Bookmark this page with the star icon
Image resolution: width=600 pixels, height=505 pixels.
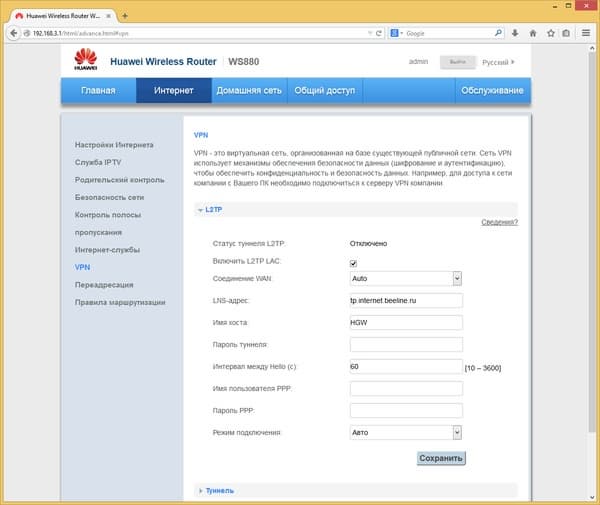tap(551, 33)
